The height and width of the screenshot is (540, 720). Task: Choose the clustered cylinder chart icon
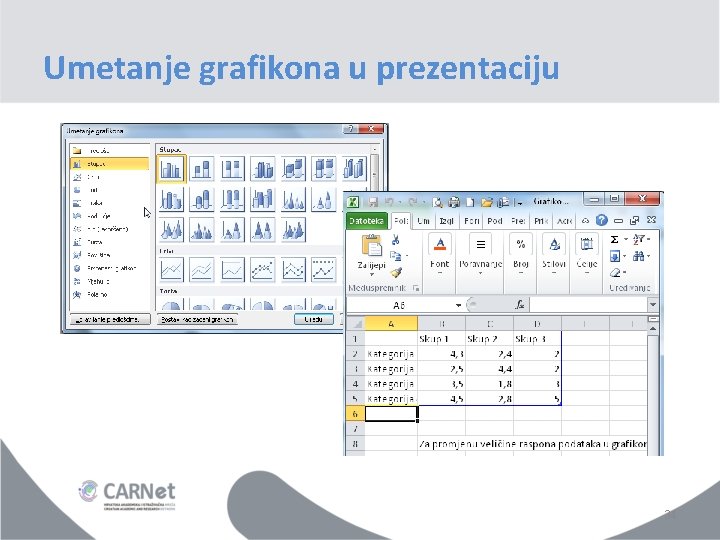click(171, 199)
